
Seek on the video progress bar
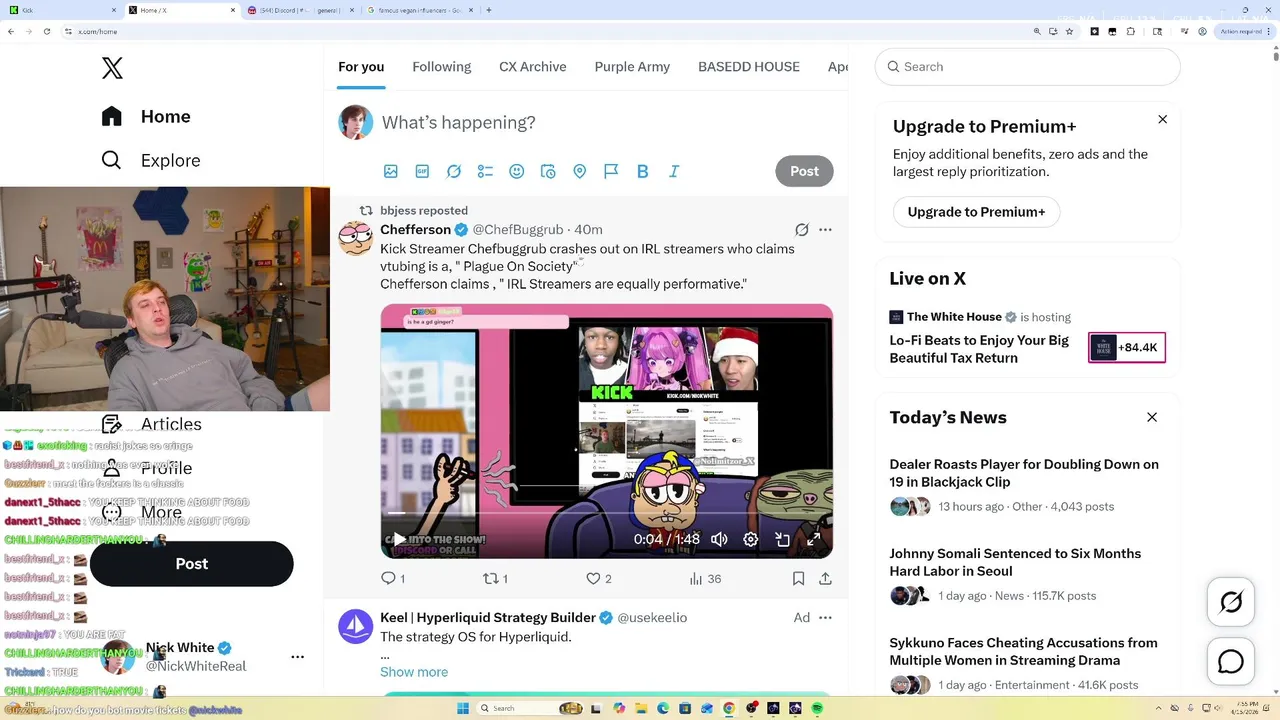(606, 513)
